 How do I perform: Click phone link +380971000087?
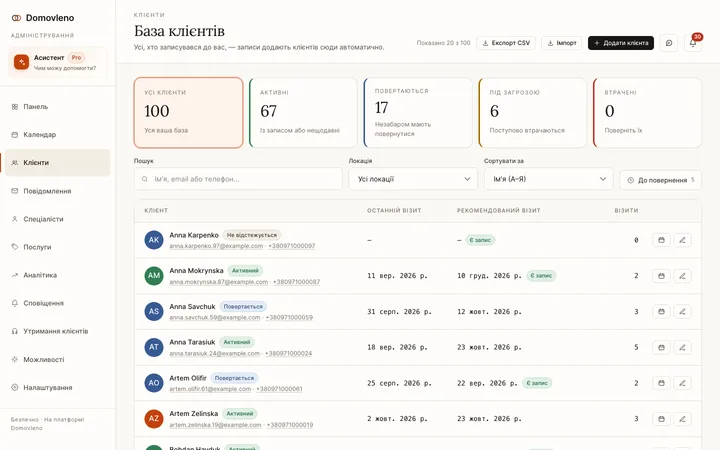(x=297, y=282)
